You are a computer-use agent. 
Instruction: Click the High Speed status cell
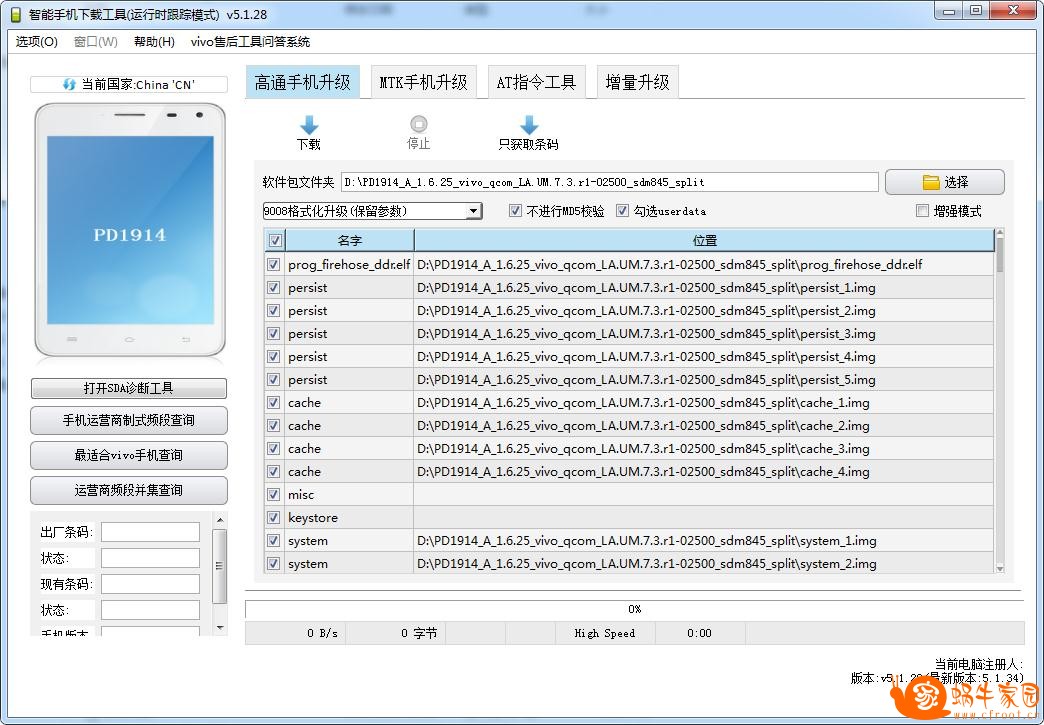tap(605, 633)
